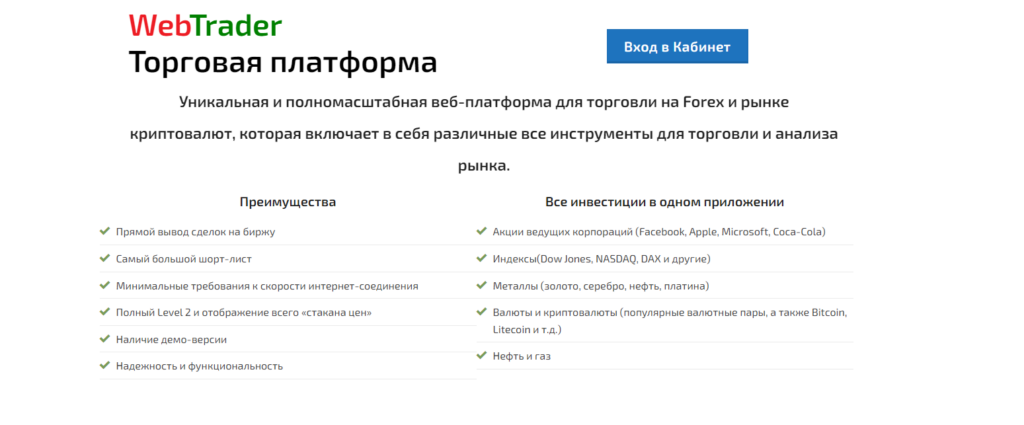Click the checkmark beside Металлы
The height and width of the screenshot is (425, 1024).
coord(482,285)
